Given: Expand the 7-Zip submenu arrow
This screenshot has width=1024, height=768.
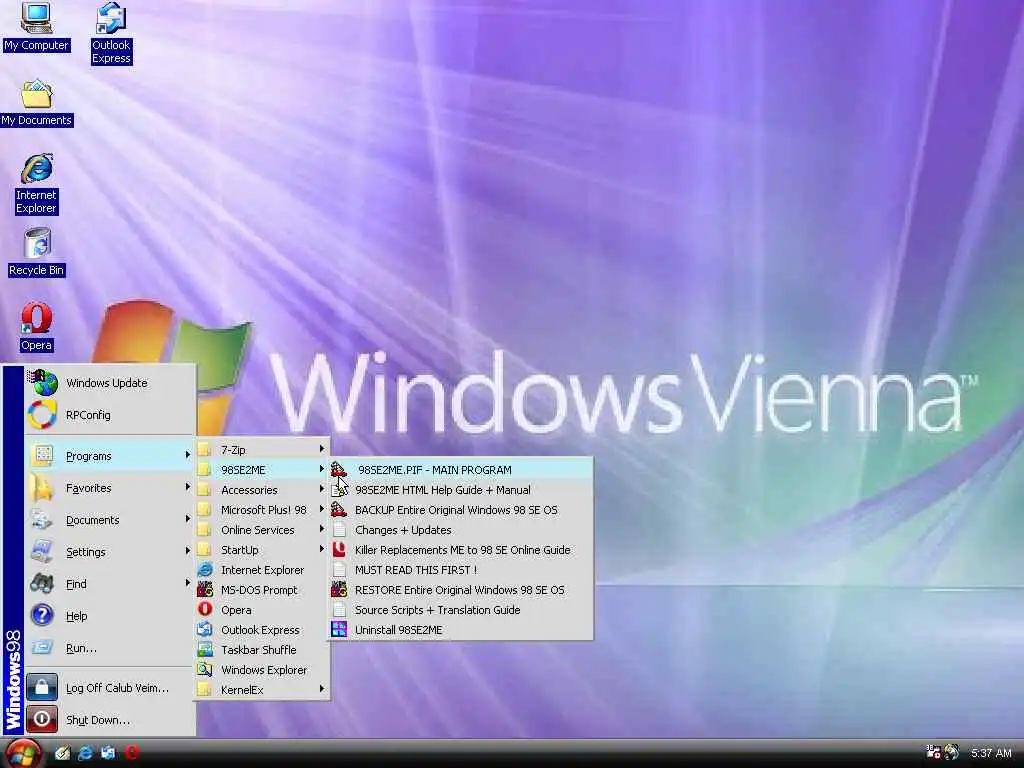Looking at the screenshot, I should [x=322, y=449].
